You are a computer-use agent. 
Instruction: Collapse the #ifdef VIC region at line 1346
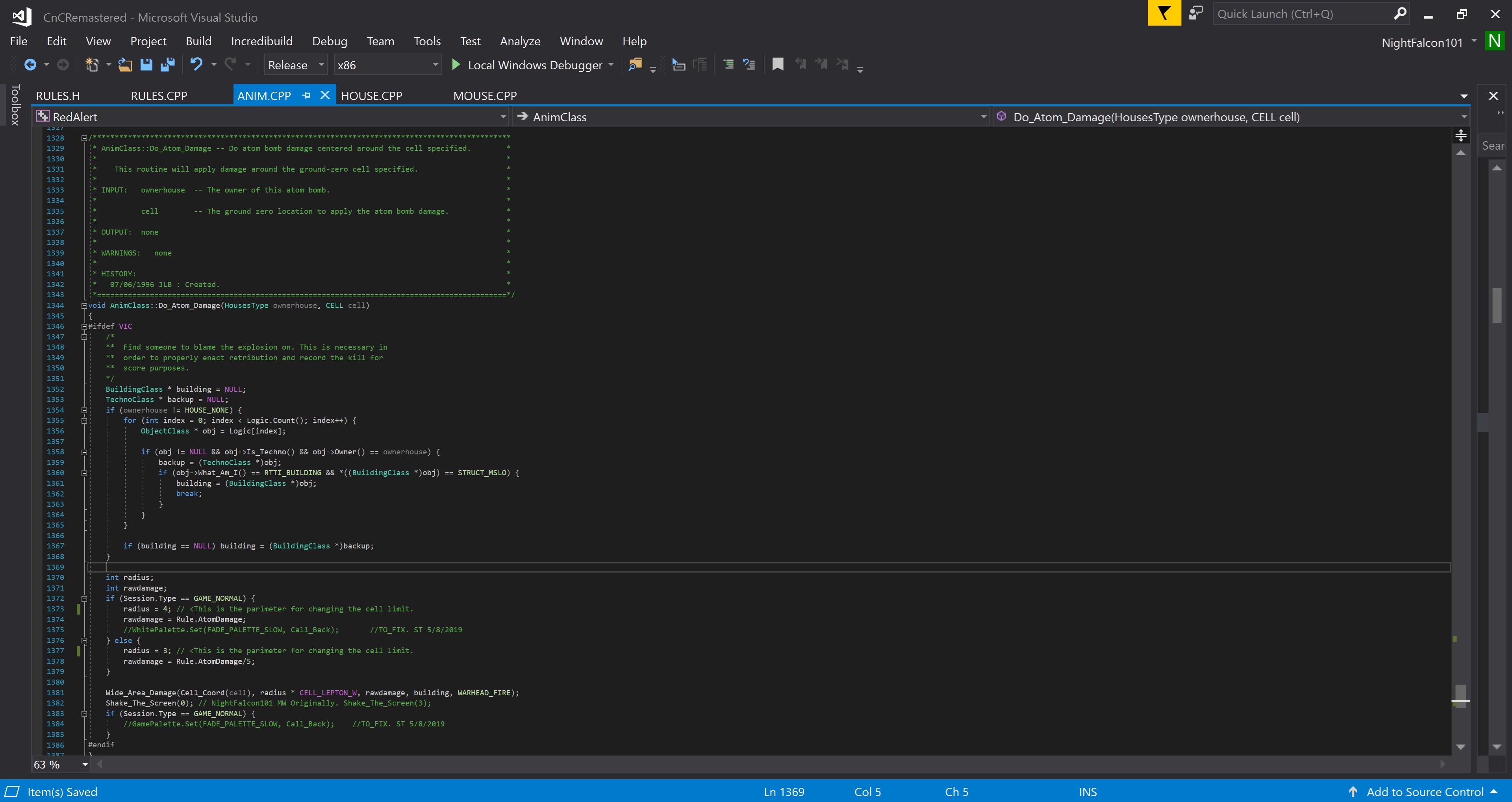point(84,326)
